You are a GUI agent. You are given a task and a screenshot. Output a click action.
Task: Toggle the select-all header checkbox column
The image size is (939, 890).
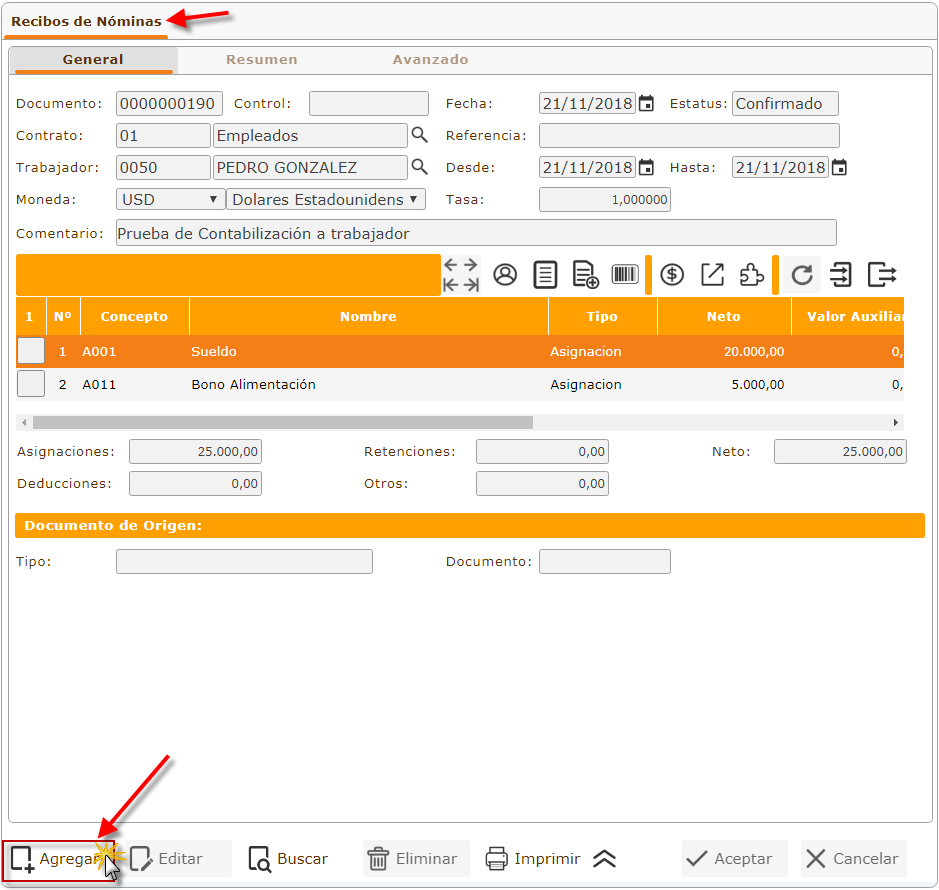29,316
